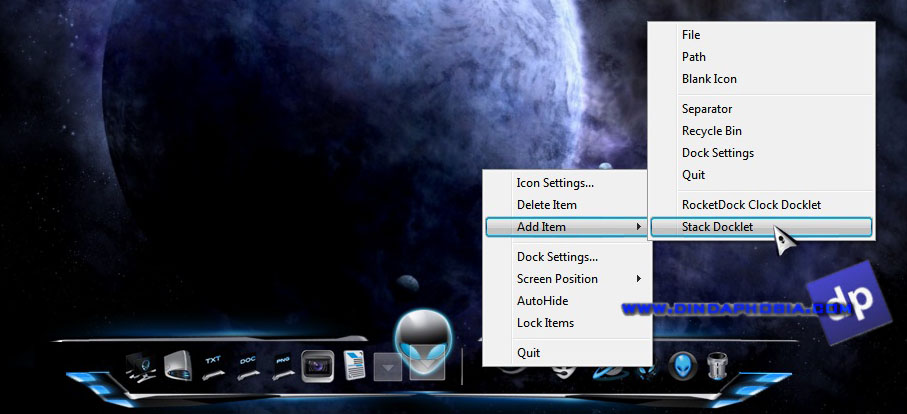Open the silver hard drive dock icon
The height and width of the screenshot is (414, 907).
pos(177,366)
